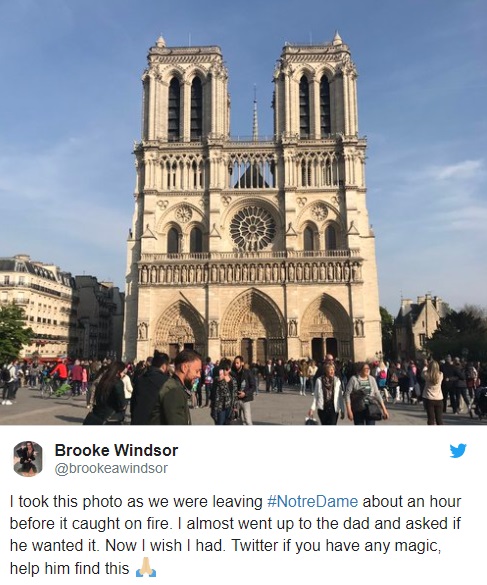
Task: Click the small stone house on right
Action: coord(418,325)
